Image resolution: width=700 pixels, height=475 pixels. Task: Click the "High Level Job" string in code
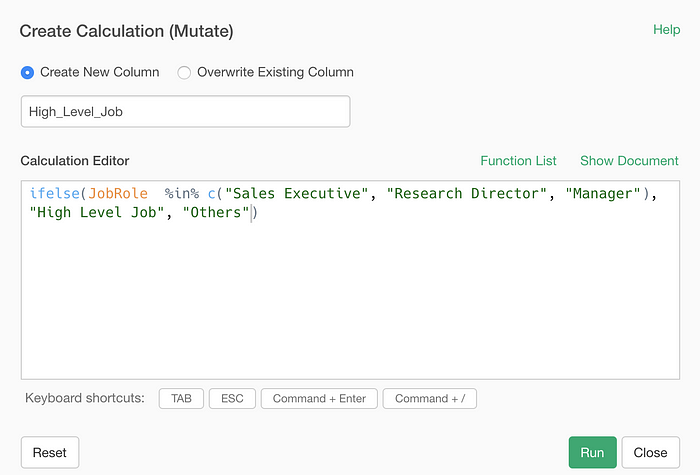(96, 212)
